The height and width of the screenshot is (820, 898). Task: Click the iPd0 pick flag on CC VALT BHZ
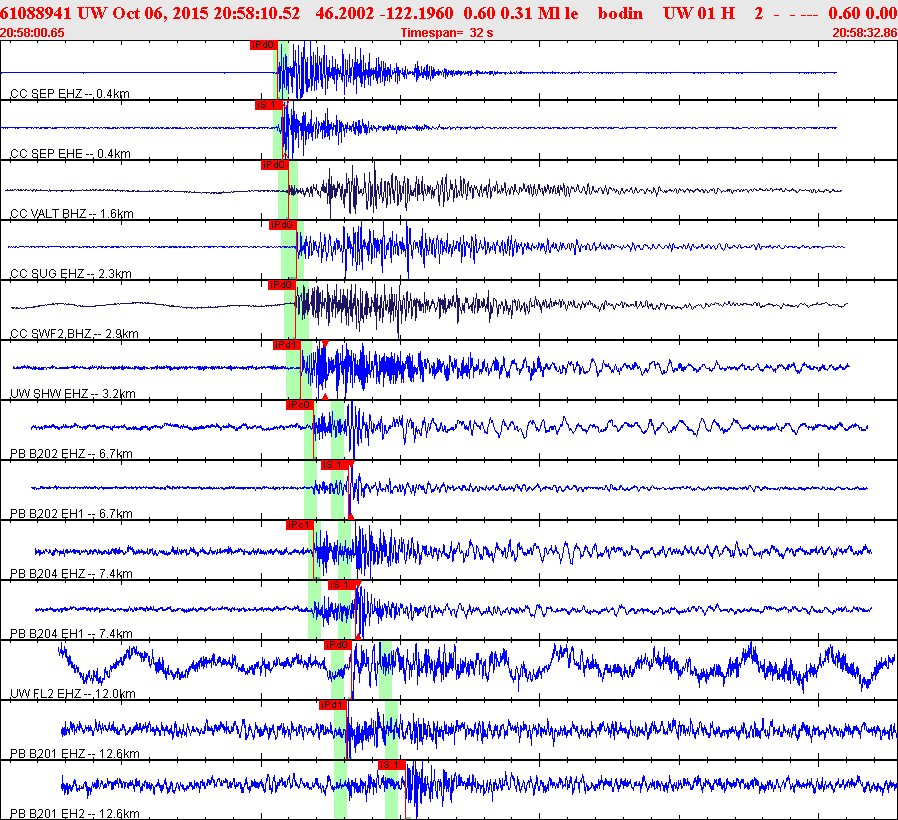274,165
